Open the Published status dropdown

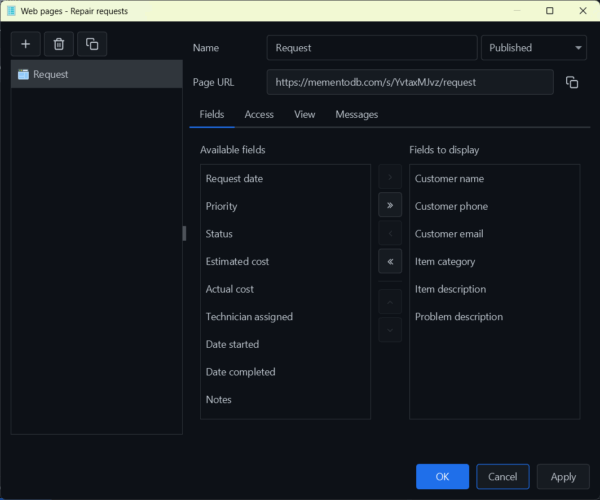tap(534, 48)
